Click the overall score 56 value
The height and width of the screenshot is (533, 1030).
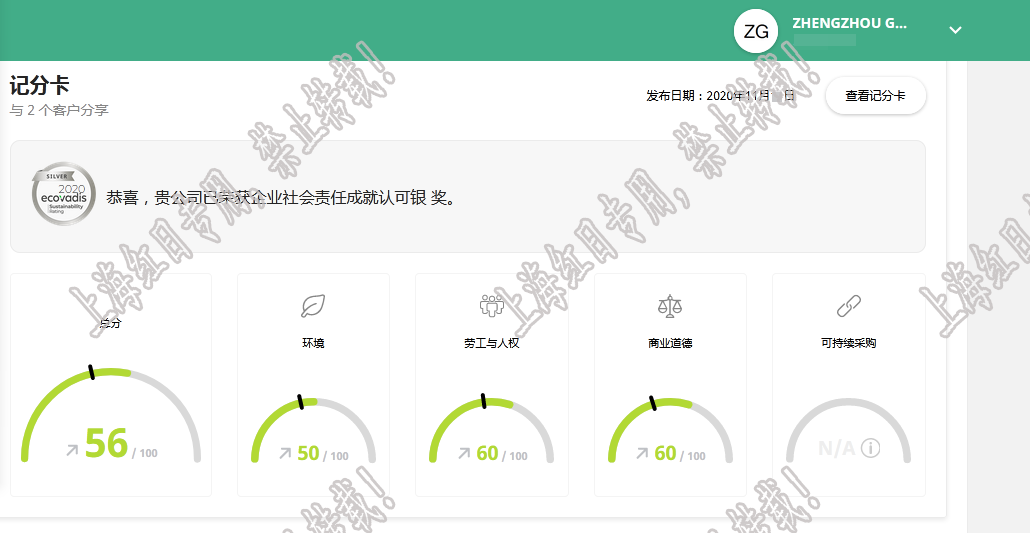tap(106, 443)
